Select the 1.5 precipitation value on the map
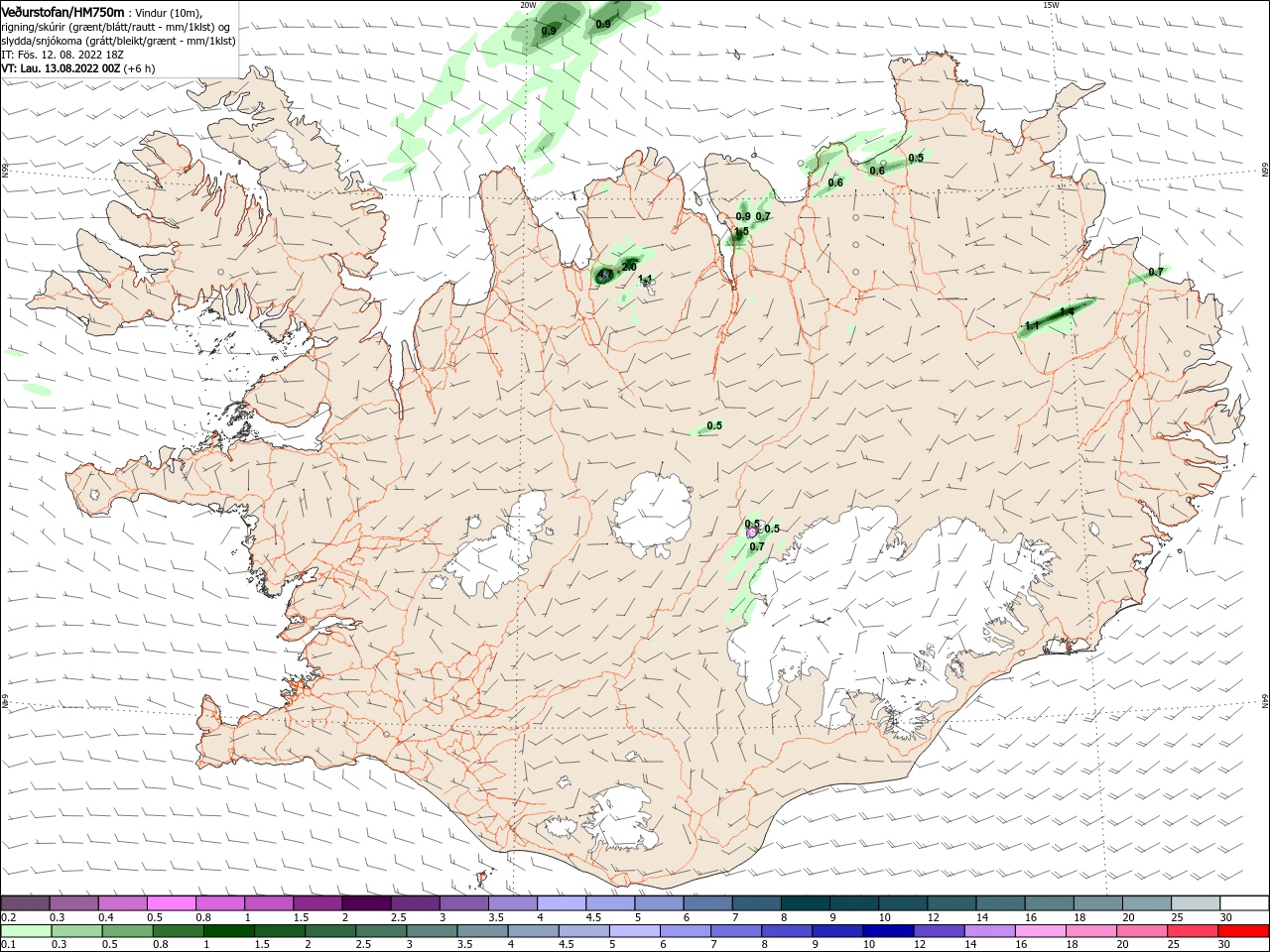 pos(741,232)
